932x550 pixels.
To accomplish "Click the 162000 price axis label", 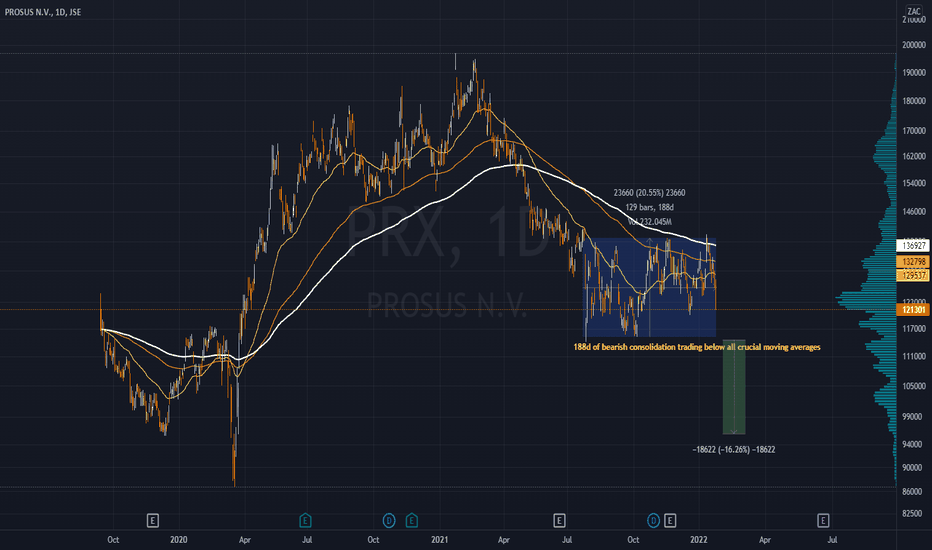I will (914, 156).
